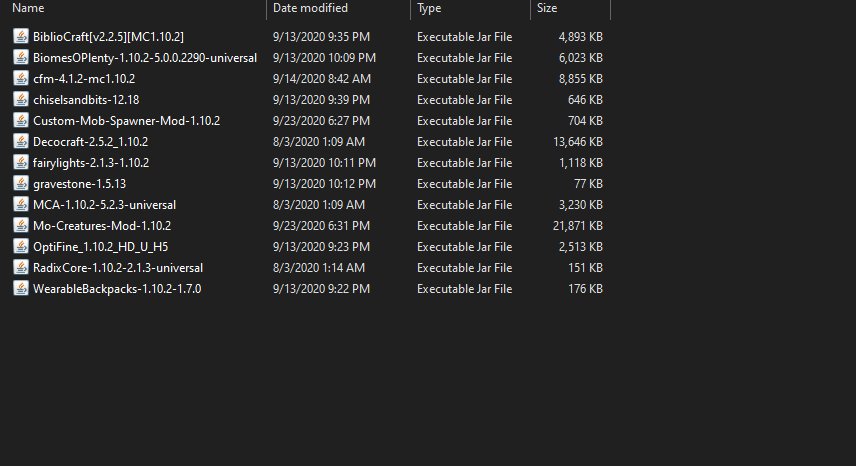Screen dimensions: 856x466
Task: Click the chiselsandbits-12.18 jar icon
Action: (21, 99)
